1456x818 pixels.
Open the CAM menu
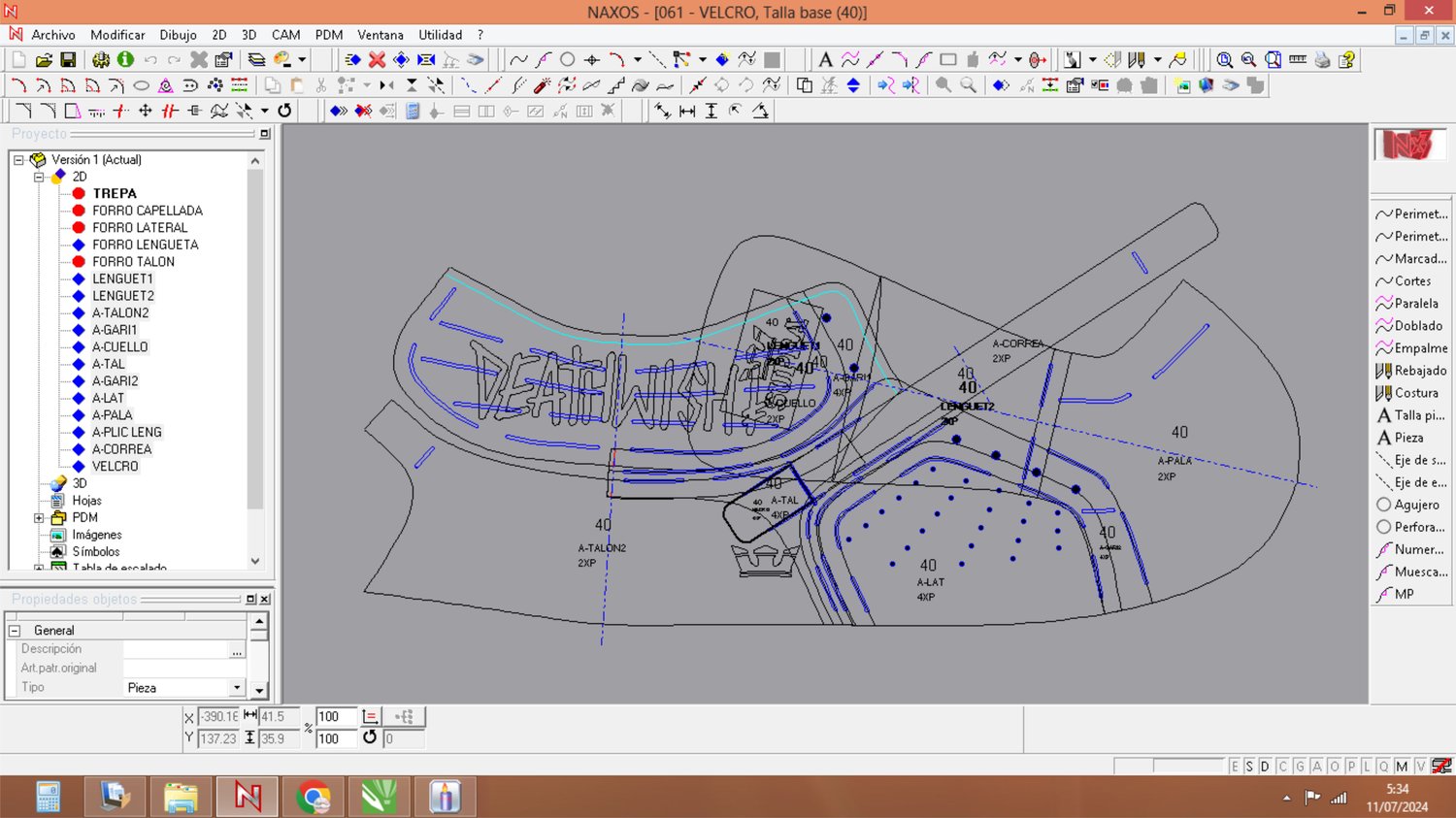pos(285,35)
